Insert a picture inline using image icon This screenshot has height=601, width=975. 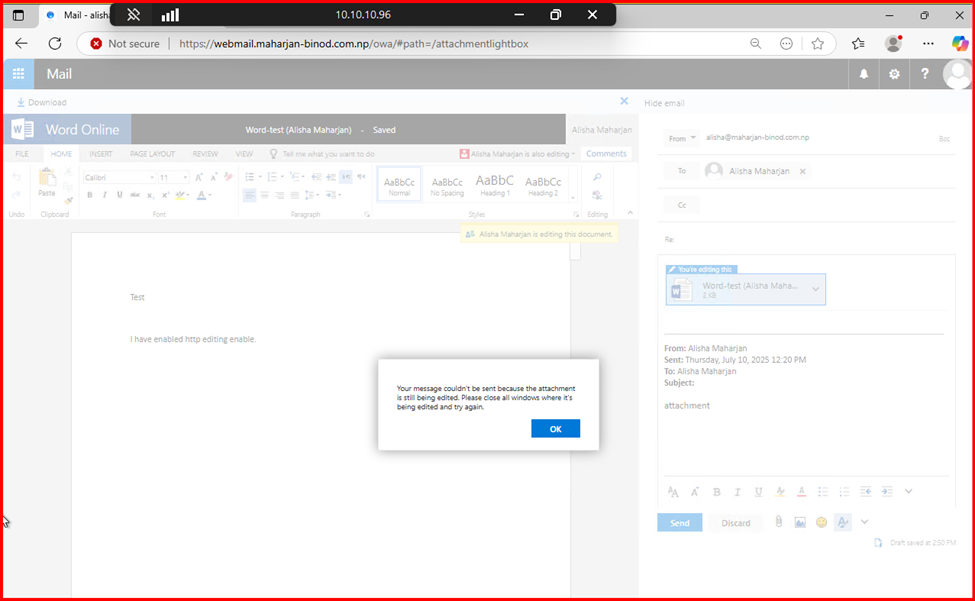click(800, 522)
